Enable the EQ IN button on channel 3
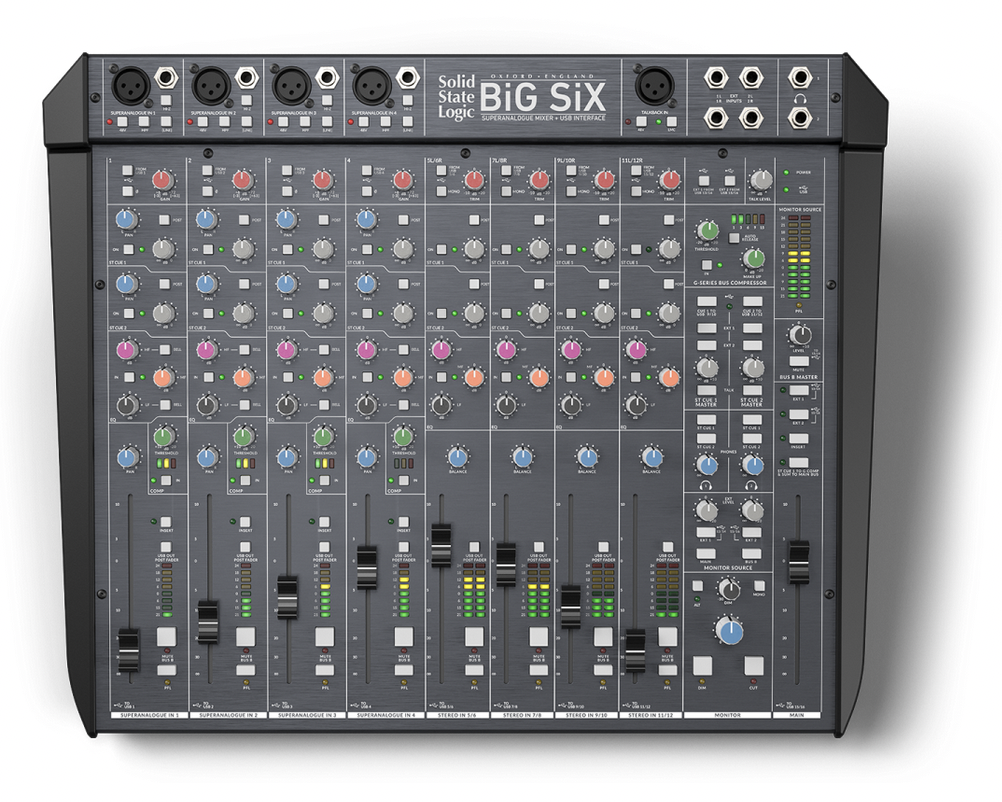Image resolution: width=1002 pixels, height=802 pixels. [x=288, y=378]
